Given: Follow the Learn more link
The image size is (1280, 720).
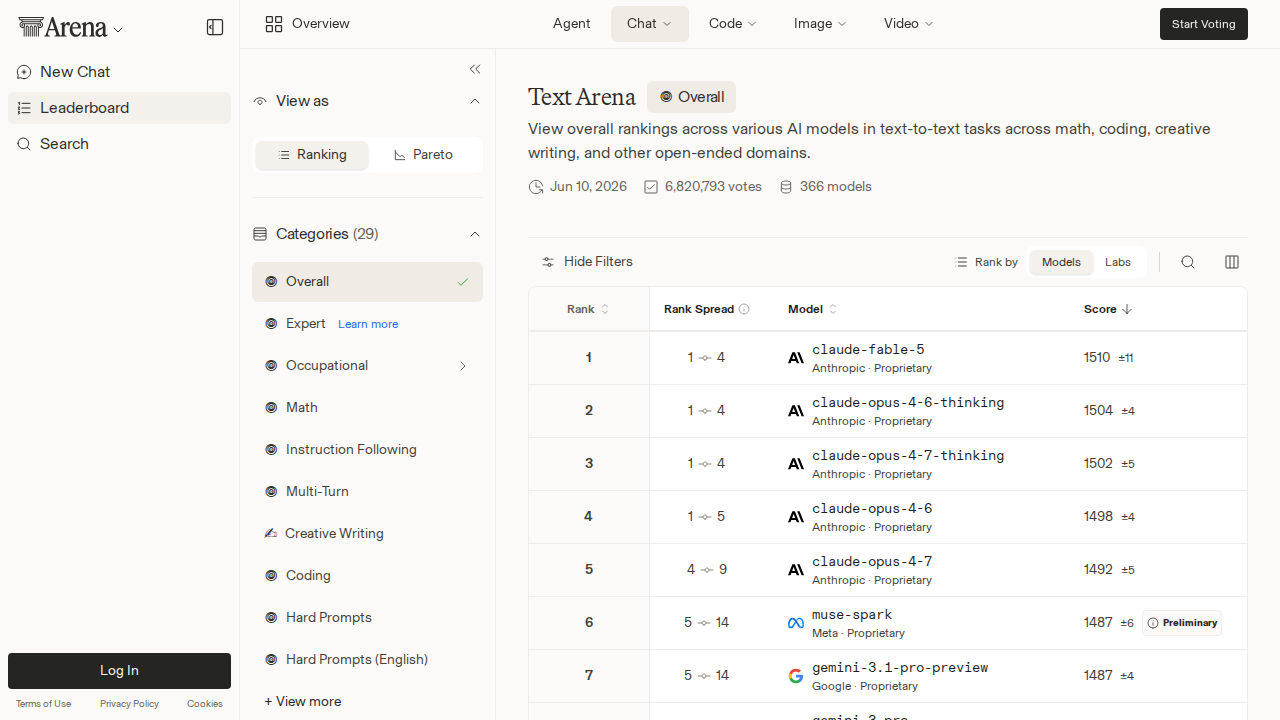Looking at the screenshot, I should tap(368, 324).
